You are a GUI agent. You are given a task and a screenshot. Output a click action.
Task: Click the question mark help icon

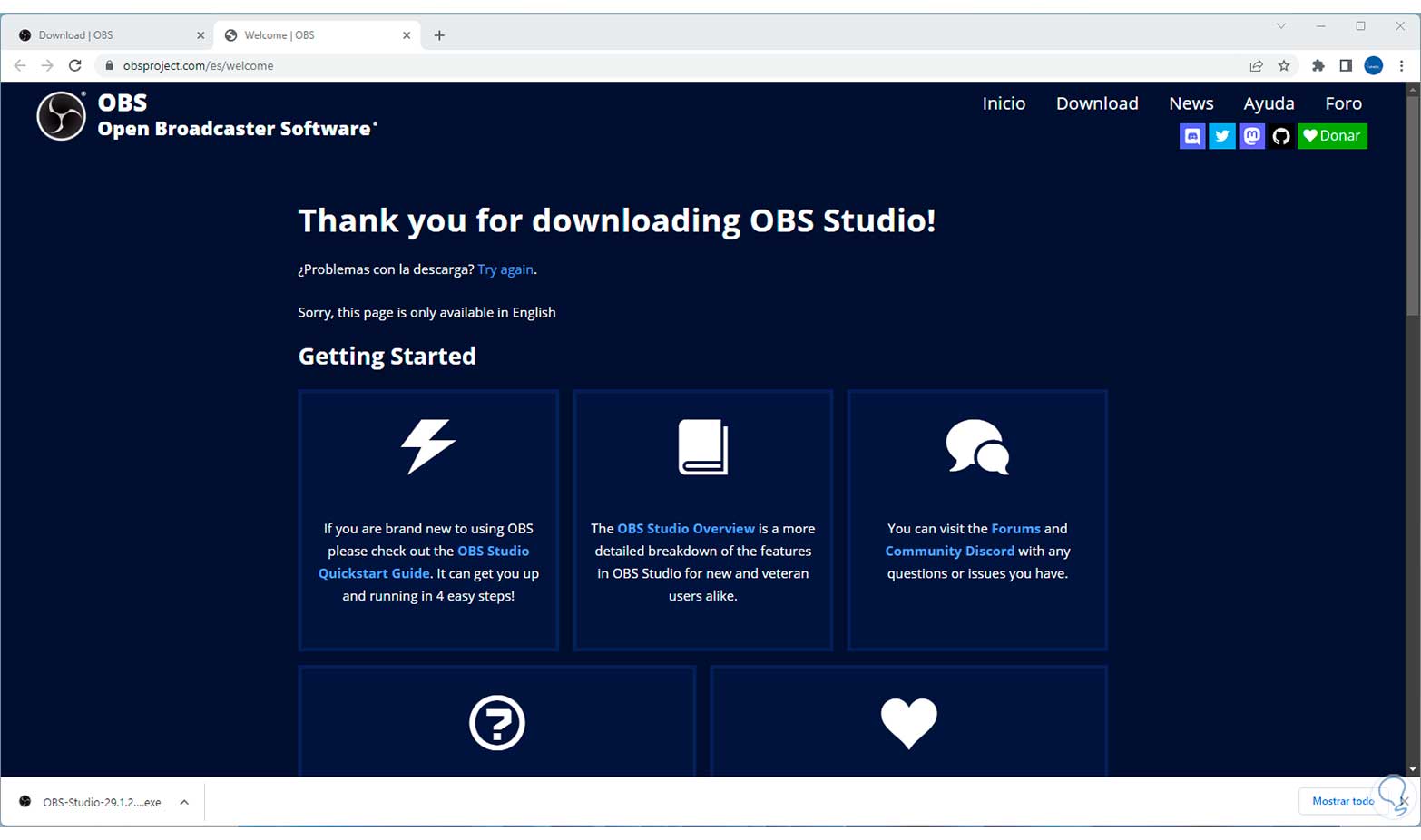tap(497, 723)
